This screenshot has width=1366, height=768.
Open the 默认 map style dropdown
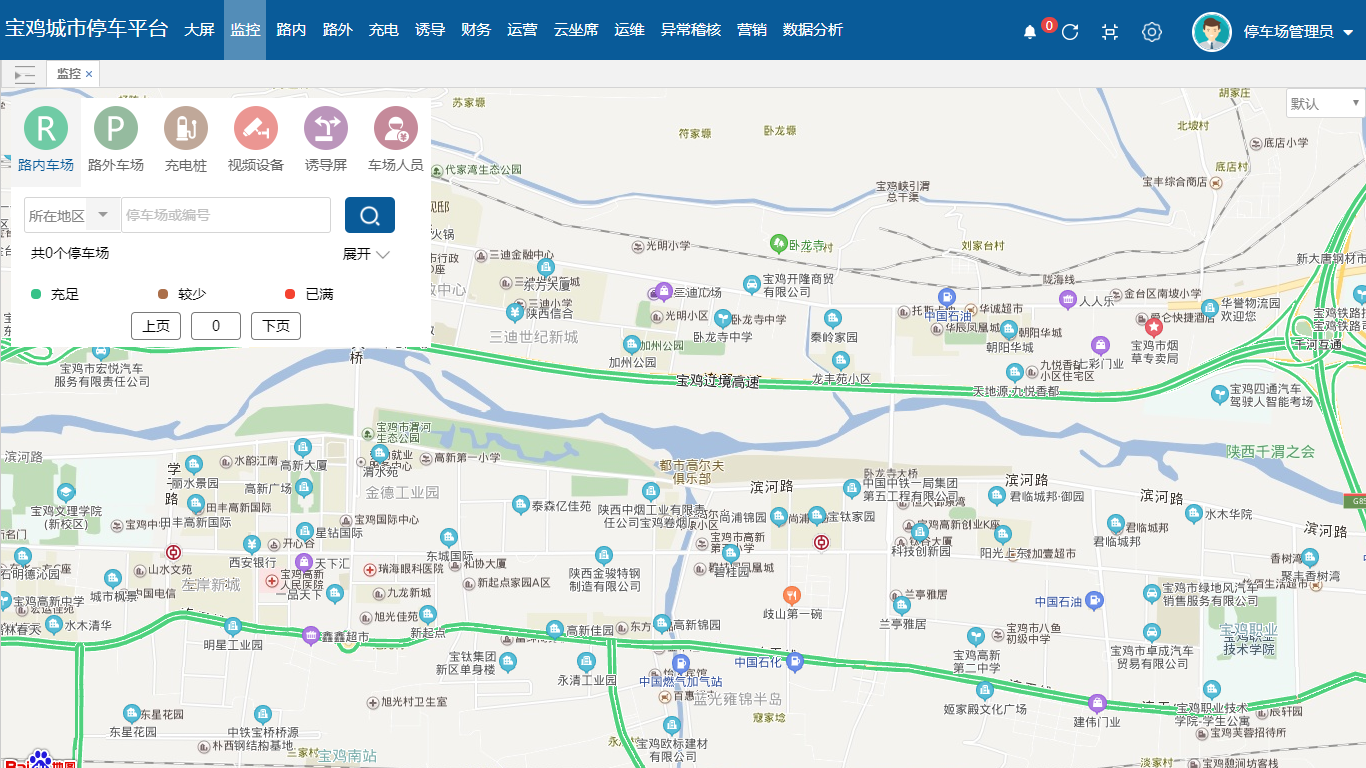point(1325,103)
